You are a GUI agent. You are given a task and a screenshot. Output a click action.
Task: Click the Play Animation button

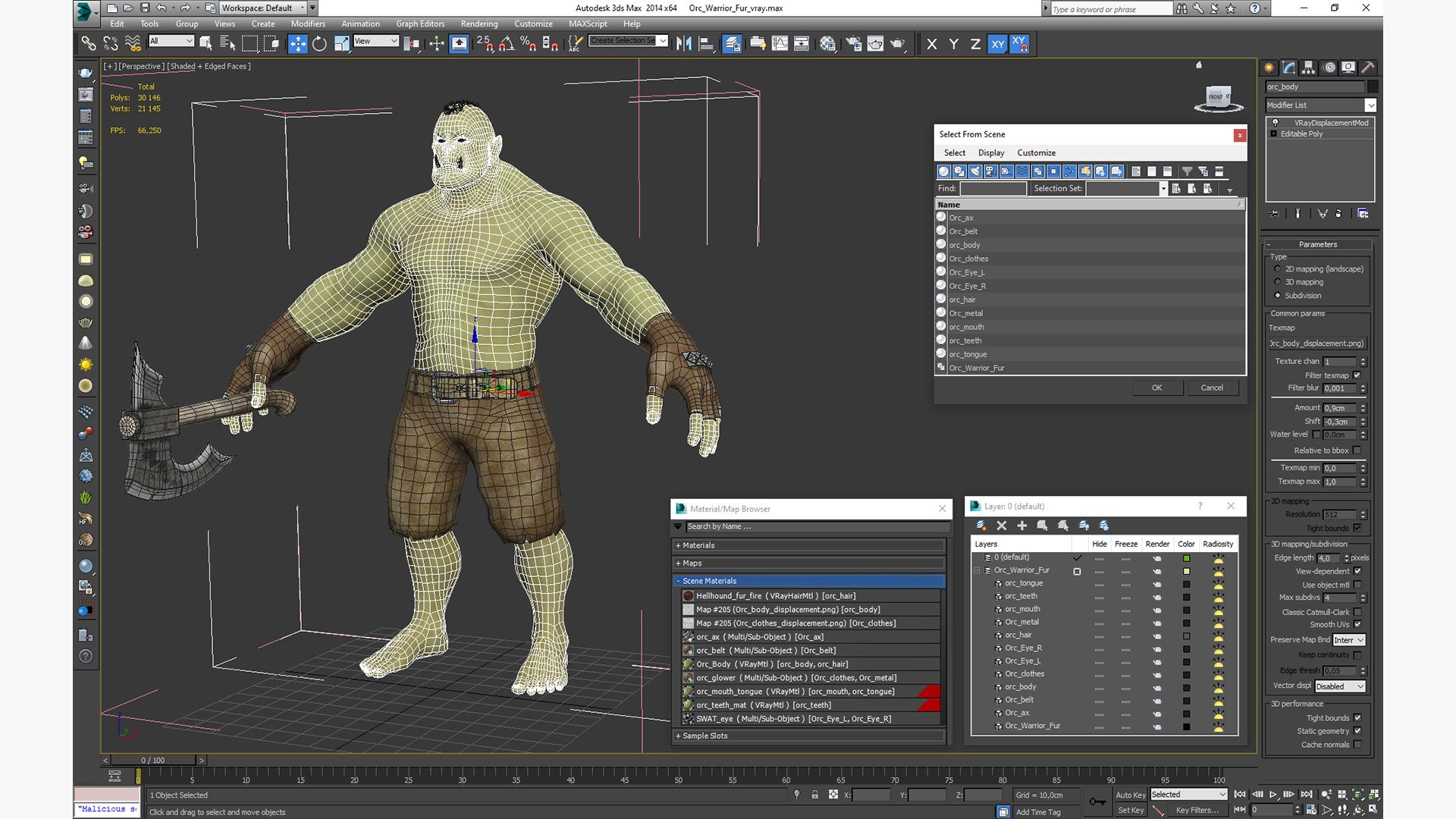1273,794
